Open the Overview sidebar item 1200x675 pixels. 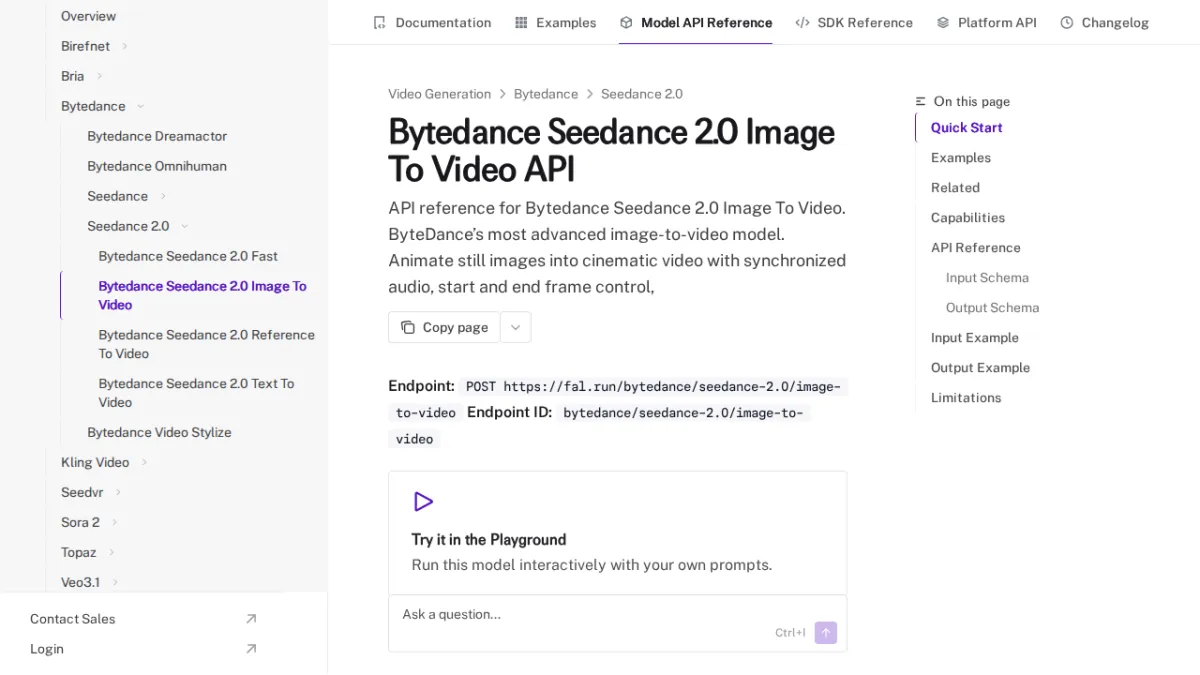coord(88,16)
